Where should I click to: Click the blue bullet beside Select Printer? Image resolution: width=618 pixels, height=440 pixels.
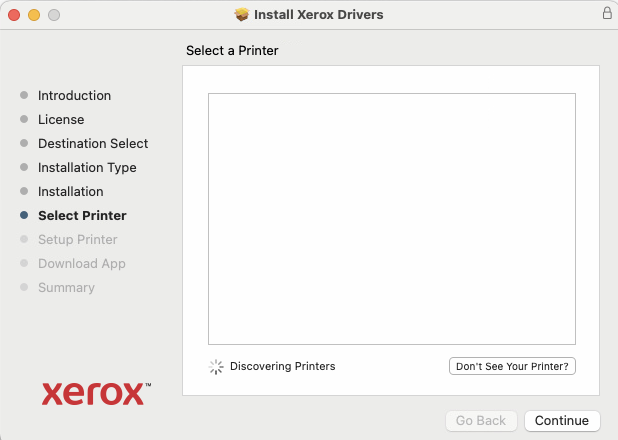[24, 215]
